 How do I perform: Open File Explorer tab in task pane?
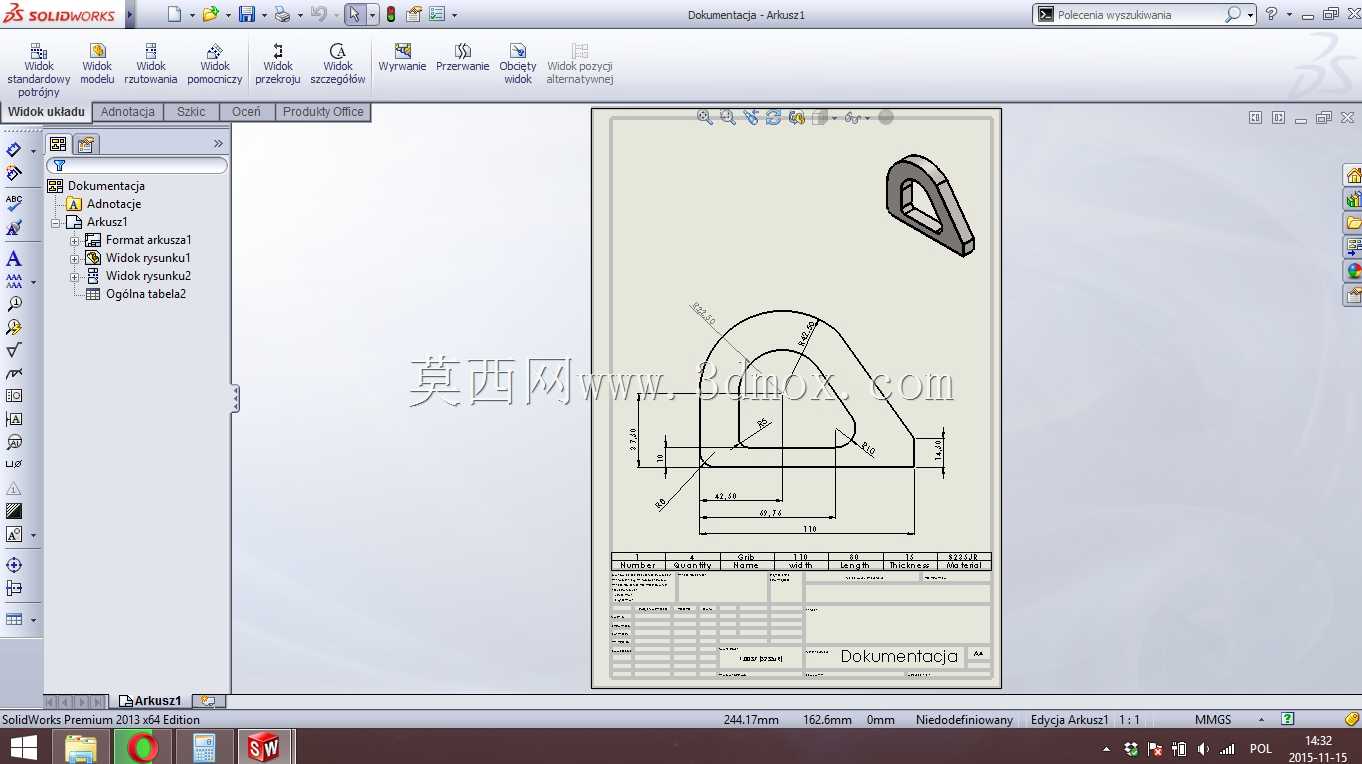pos(1353,223)
